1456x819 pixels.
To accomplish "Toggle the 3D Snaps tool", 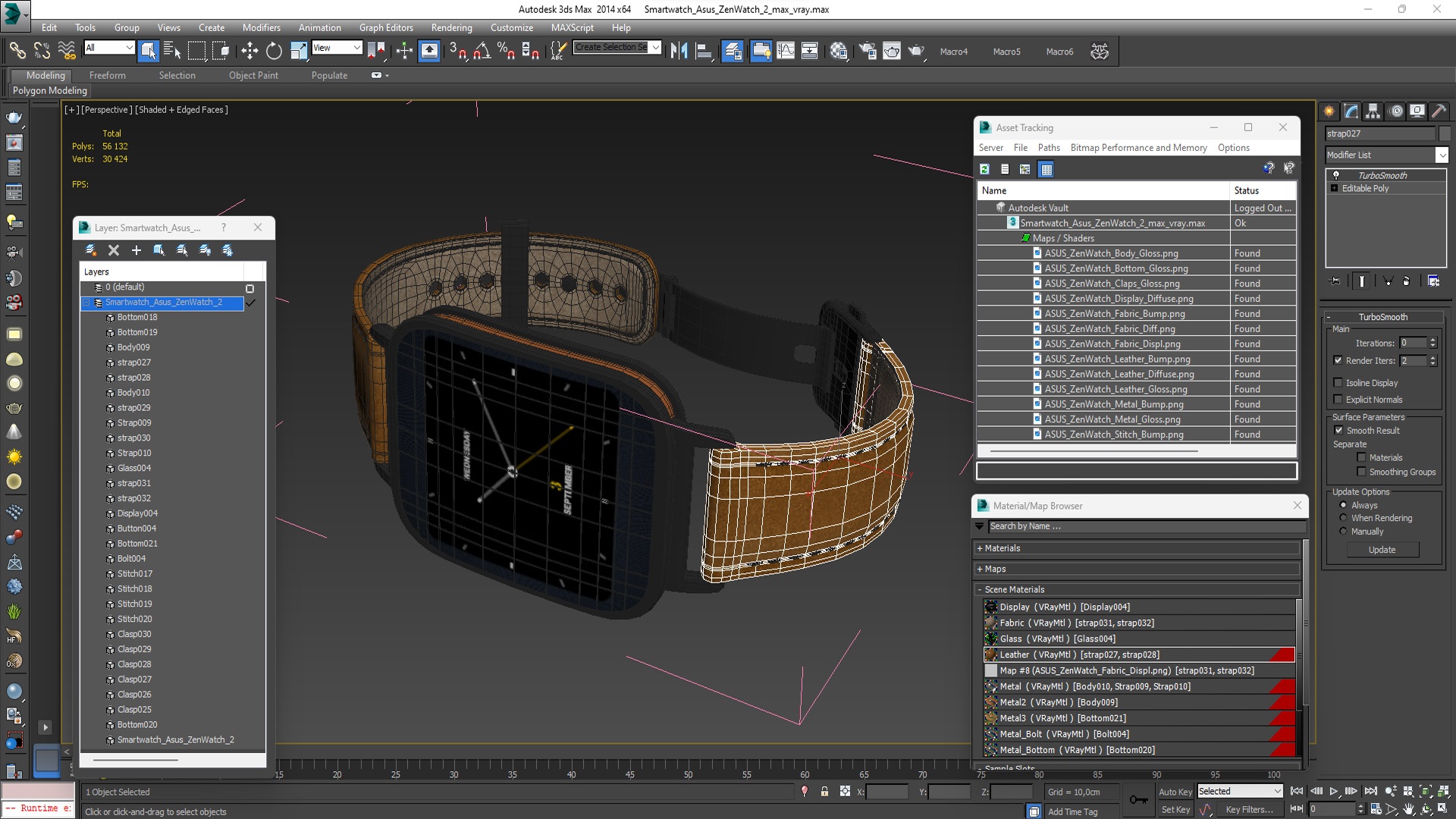I will (x=457, y=51).
